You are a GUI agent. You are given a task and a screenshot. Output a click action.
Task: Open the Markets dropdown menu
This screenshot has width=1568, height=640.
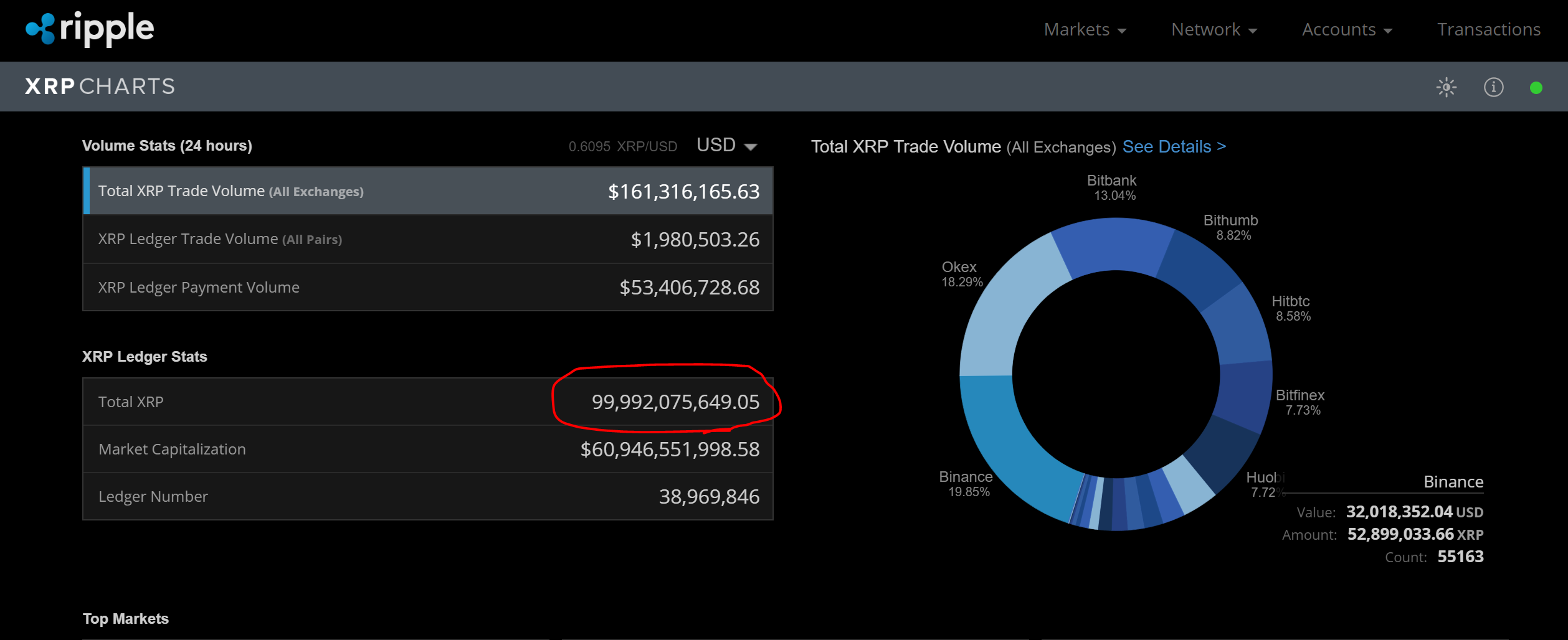point(1084,29)
